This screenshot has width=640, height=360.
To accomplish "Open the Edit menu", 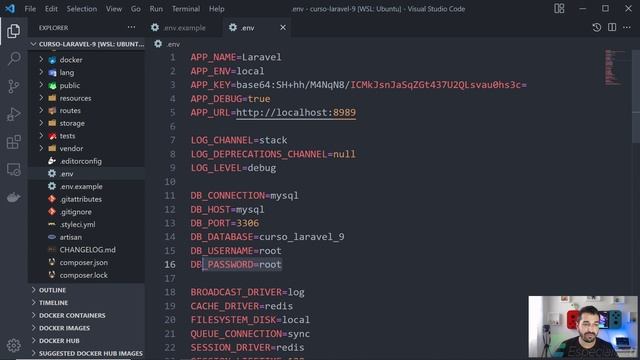I will (x=51, y=9).
